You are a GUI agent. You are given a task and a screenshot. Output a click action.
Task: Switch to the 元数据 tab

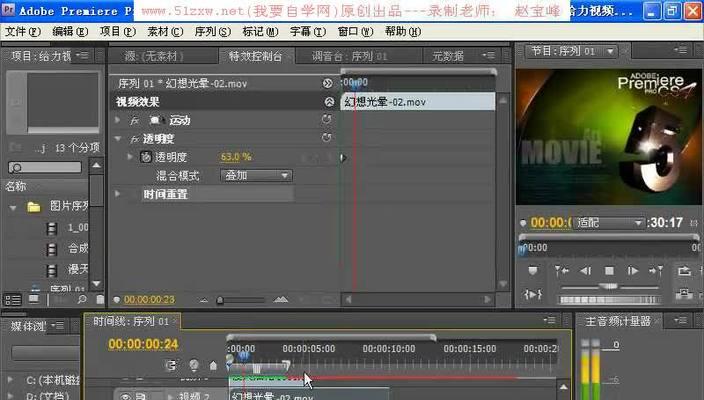448,56
